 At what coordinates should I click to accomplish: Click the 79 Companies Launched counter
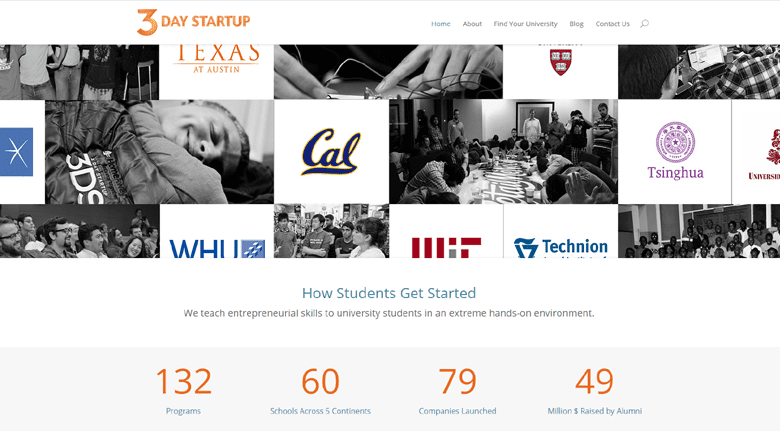(x=457, y=390)
